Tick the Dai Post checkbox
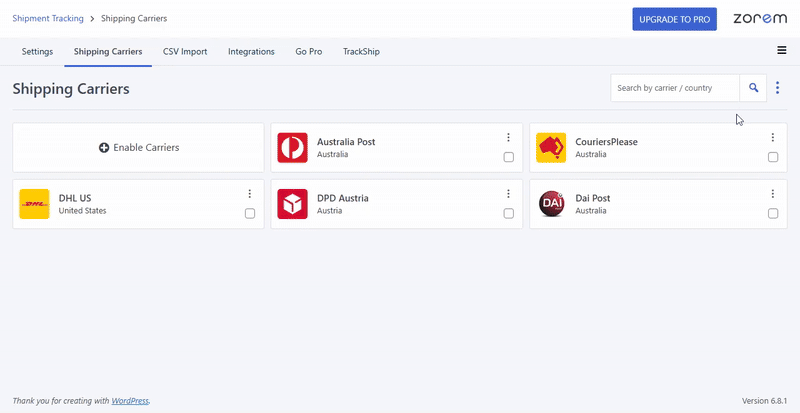Viewport: 800px width, 413px height. tap(773, 214)
